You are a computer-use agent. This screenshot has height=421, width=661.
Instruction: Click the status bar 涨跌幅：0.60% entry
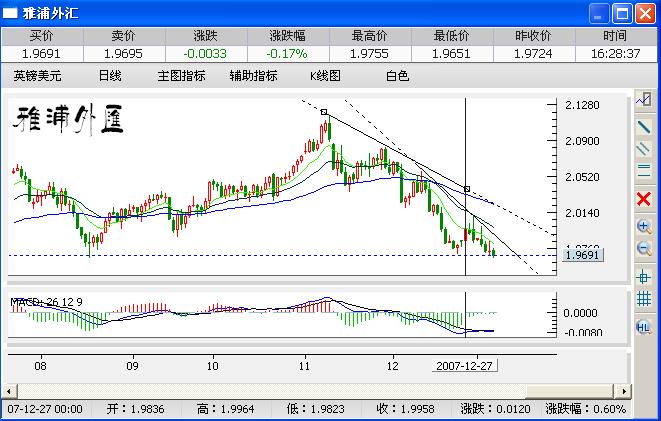(x=586, y=409)
